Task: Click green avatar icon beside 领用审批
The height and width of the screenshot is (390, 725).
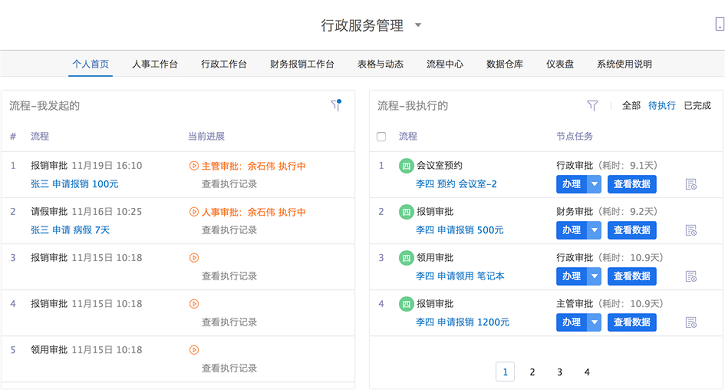Action: click(406, 258)
